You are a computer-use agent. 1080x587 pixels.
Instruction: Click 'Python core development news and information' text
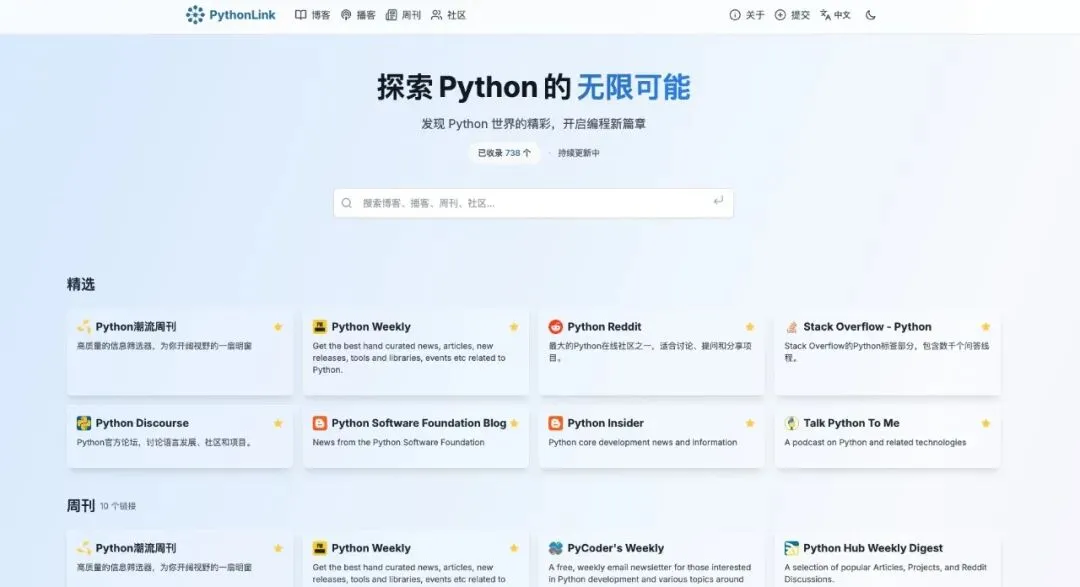[x=643, y=442]
